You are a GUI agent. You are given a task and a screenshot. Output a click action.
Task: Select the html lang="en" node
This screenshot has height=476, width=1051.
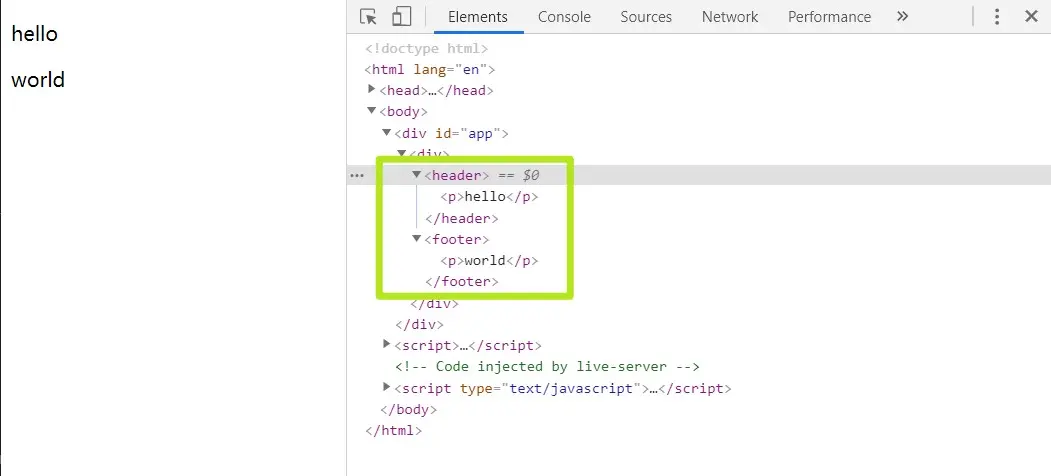click(430, 70)
